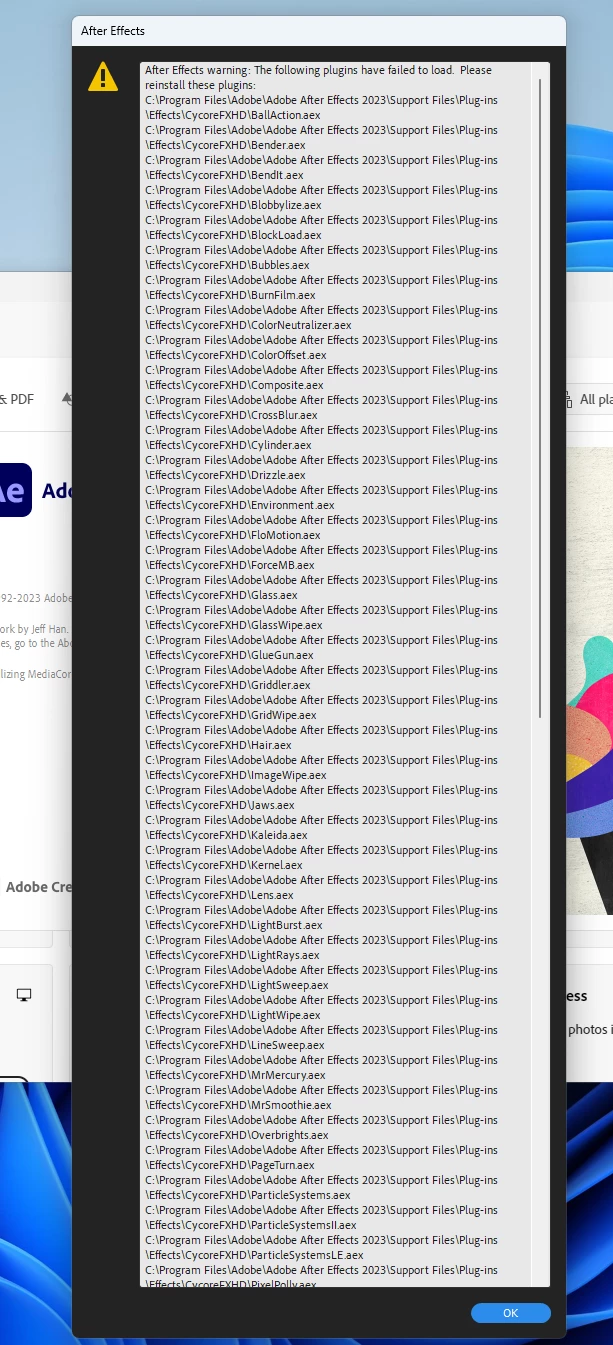Image resolution: width=613 pixels, height=1345 pixels.
Task: Click the Lens.aex plugin line
Action: (219, 895)
